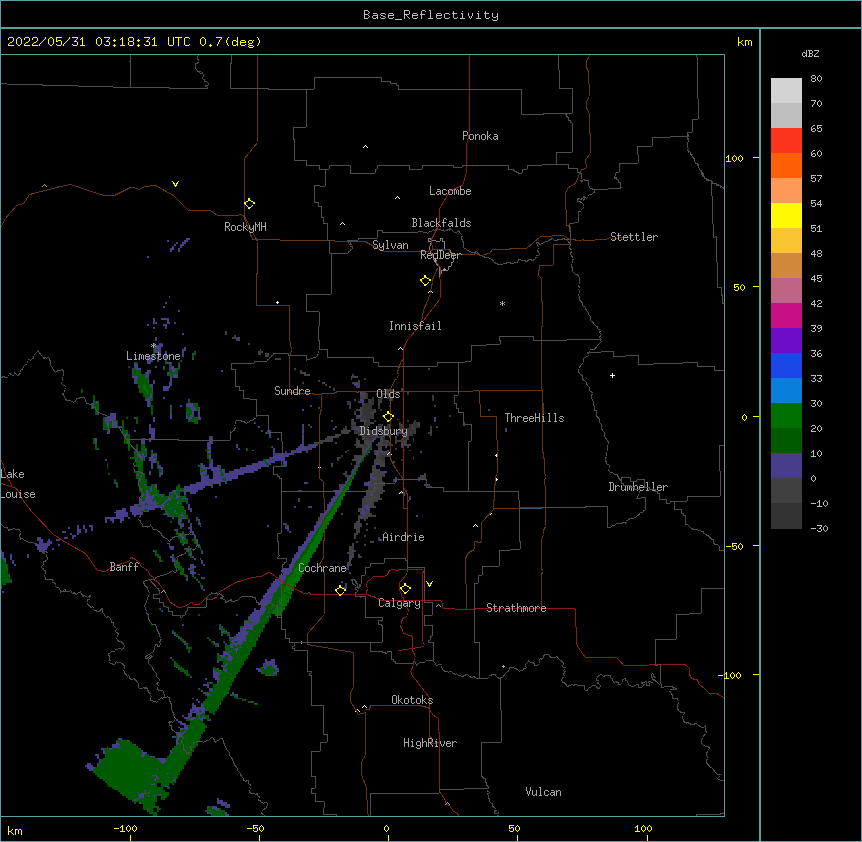Click the yellow V marker east of Calgary
This screenshot has width=862, height=842.
tap(429, 584)
